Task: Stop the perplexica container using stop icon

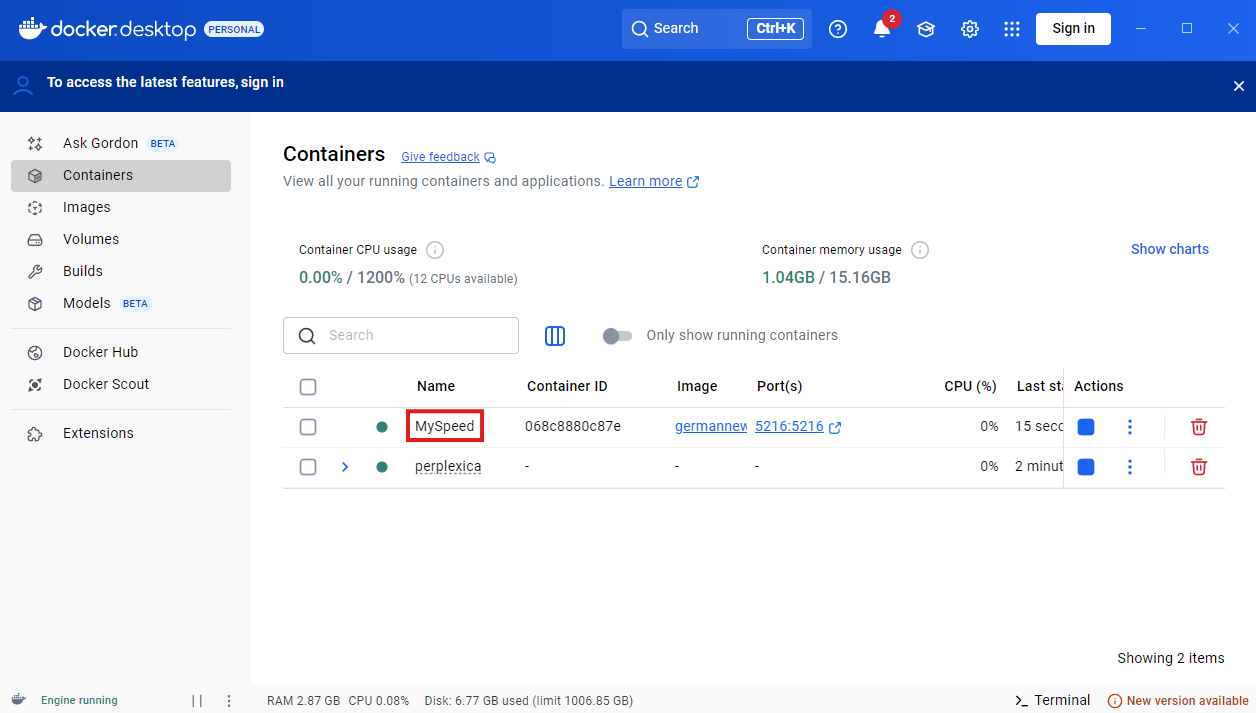Action: click(x=1086, y=467)
